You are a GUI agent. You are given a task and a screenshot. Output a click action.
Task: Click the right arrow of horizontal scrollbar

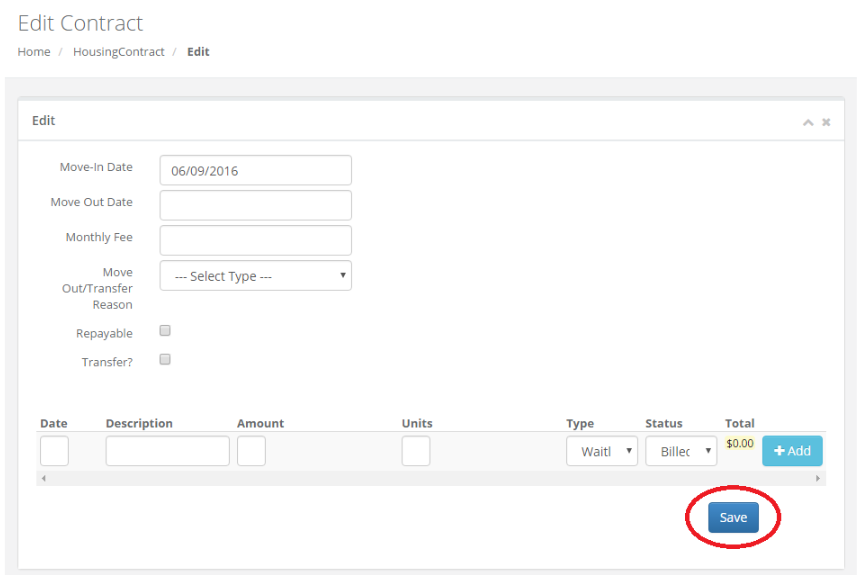pyautogui.click(x=818, y=478)
